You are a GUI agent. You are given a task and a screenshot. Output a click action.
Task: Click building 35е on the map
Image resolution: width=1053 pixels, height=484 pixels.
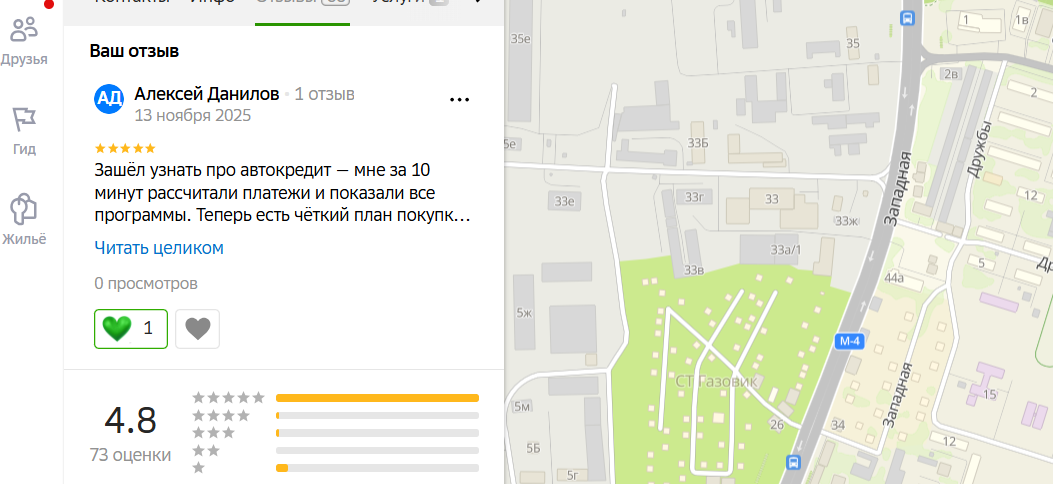point(521,39)
